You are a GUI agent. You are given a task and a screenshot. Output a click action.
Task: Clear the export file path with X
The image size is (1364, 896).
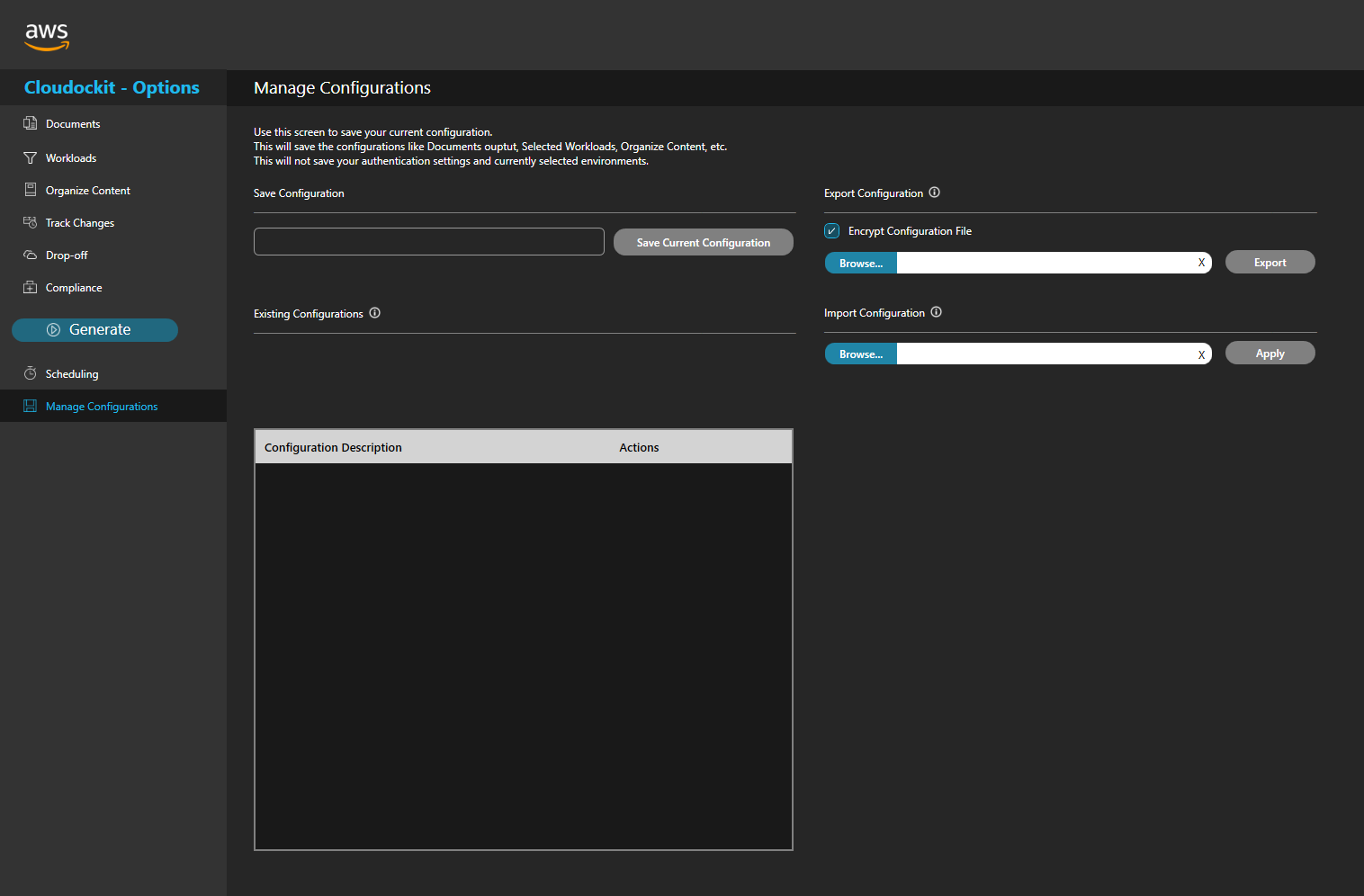tap(1201, 263)
